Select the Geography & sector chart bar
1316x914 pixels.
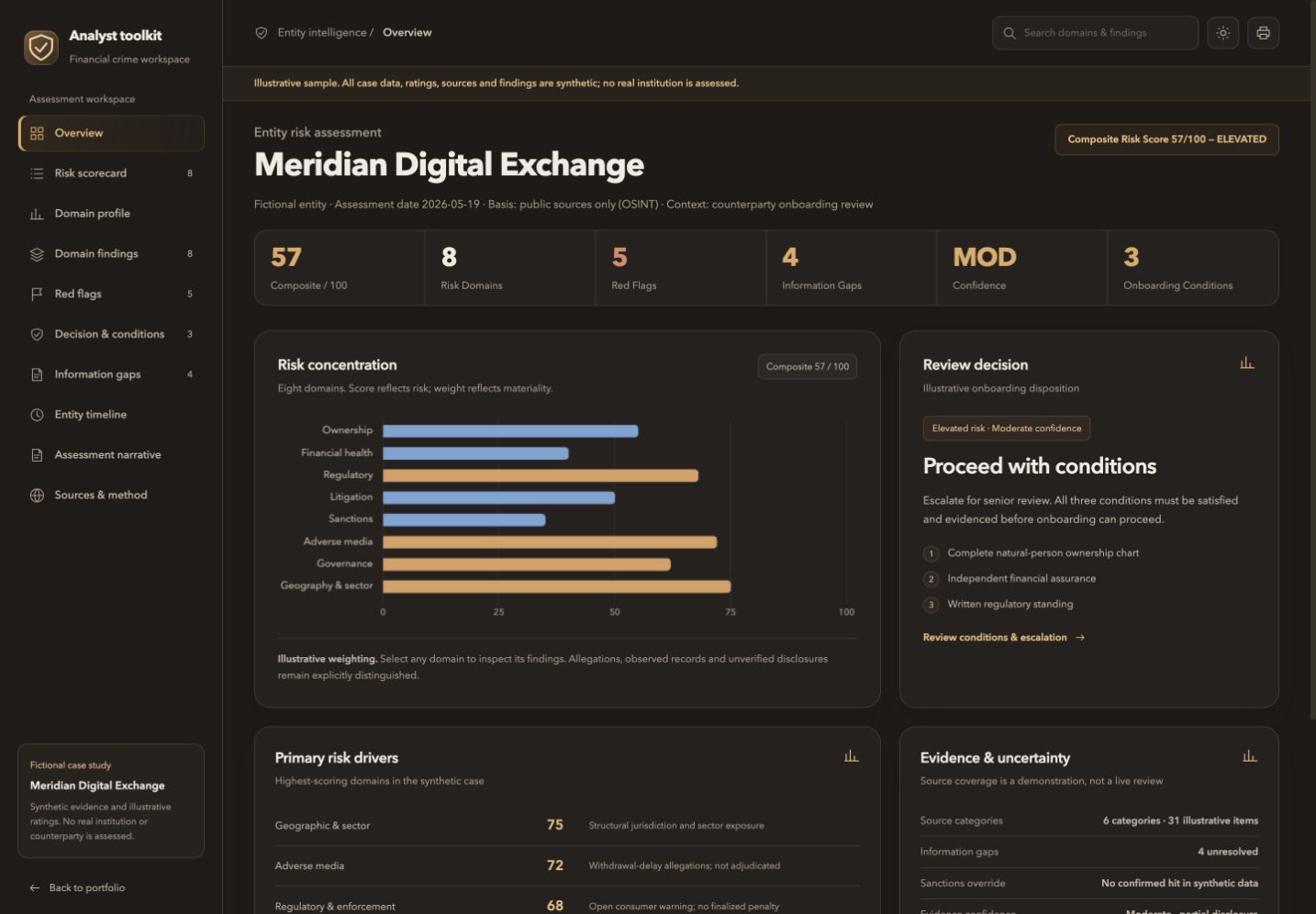pyautogui.click(x=557, y=586)
